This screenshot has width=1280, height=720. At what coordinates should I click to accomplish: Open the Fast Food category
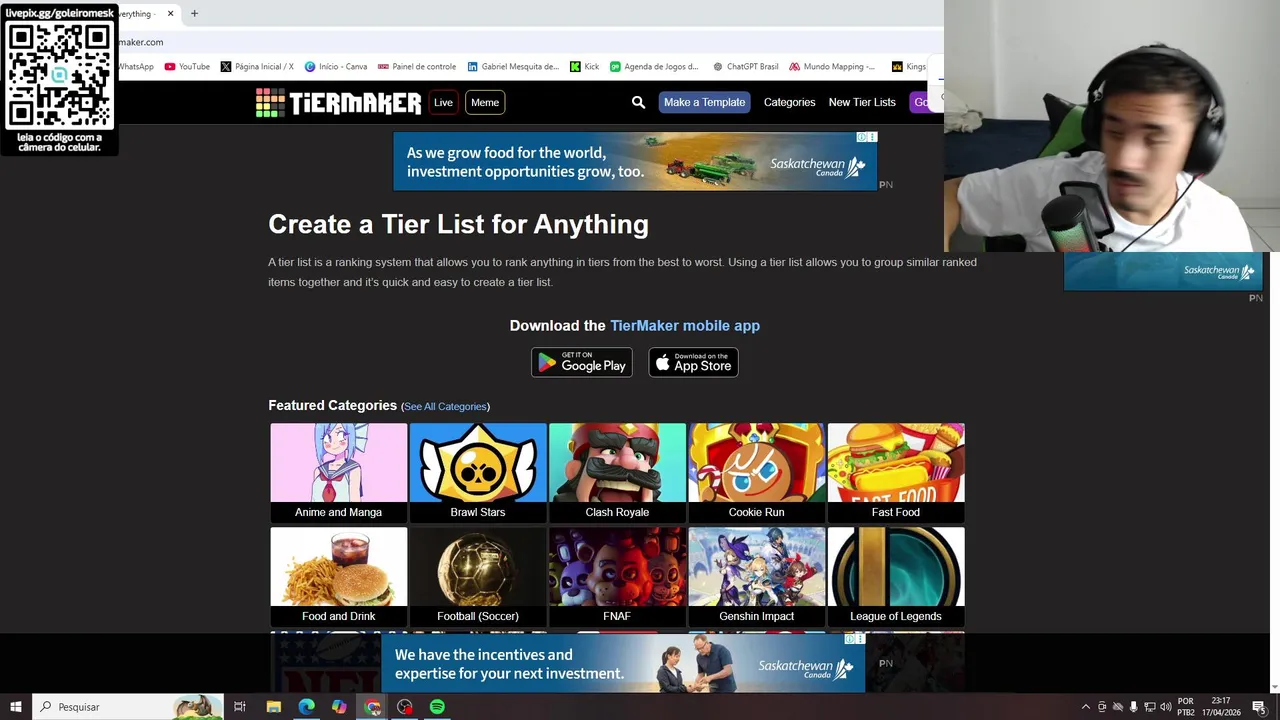896,472
